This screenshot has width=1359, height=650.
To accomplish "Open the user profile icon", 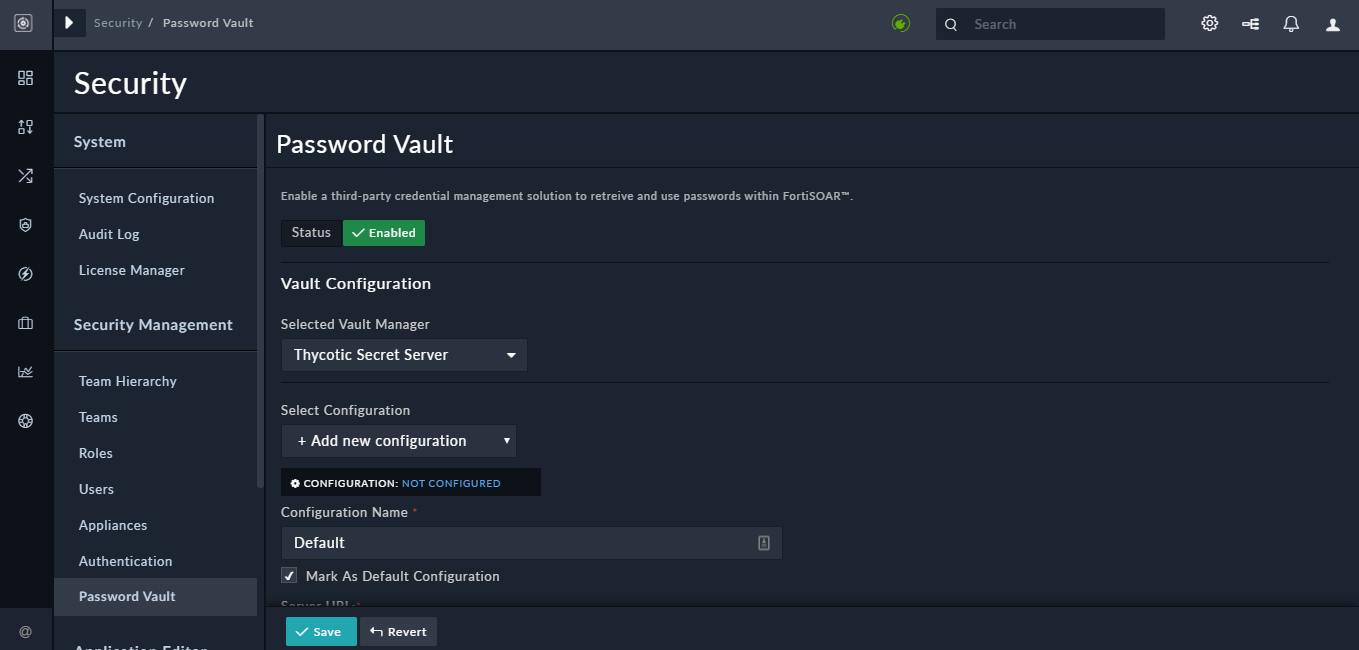I will pyautogui.click(x=1332, y=23).
